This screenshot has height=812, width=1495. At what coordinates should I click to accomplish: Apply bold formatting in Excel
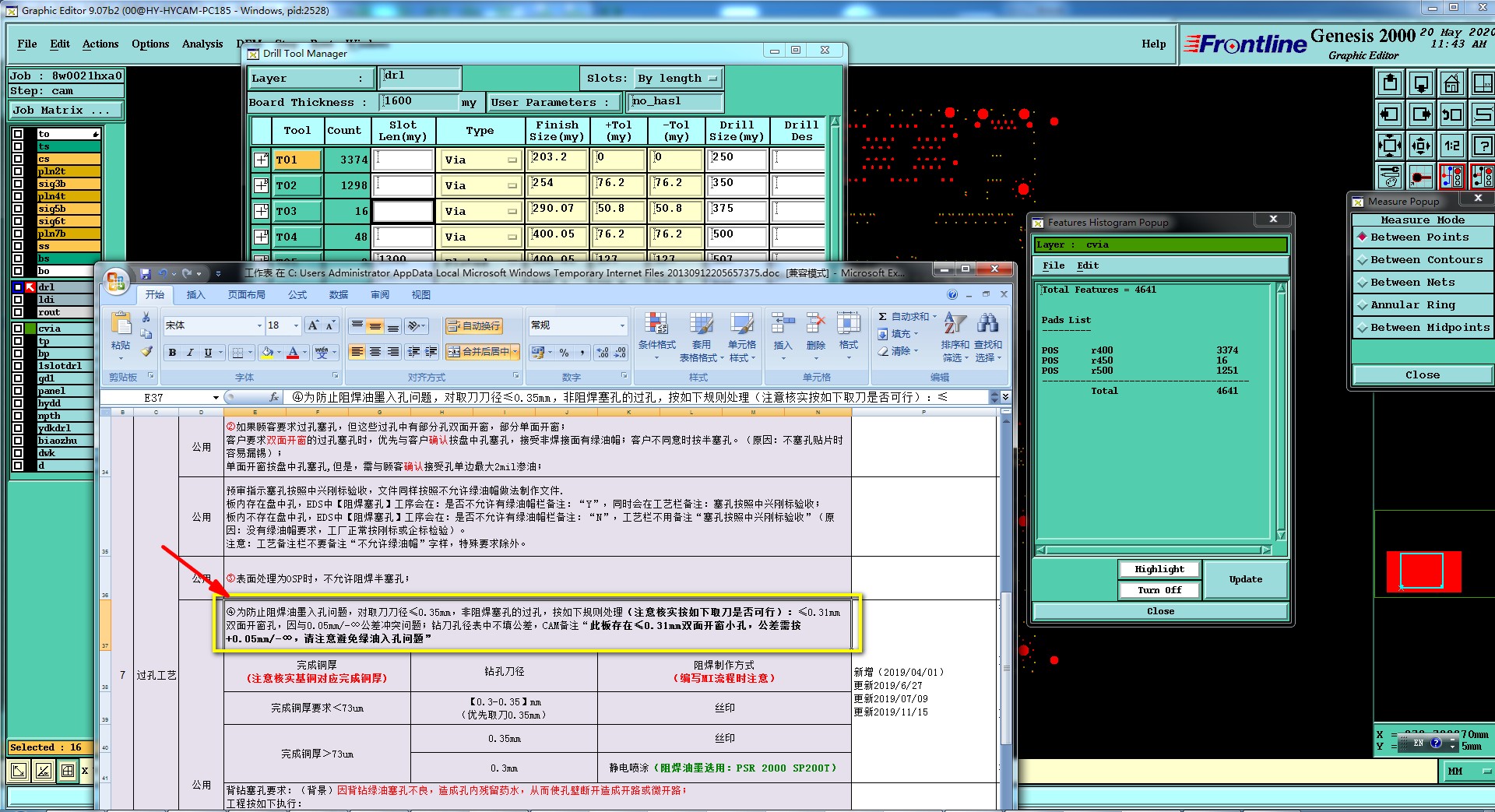click(172, 353)
